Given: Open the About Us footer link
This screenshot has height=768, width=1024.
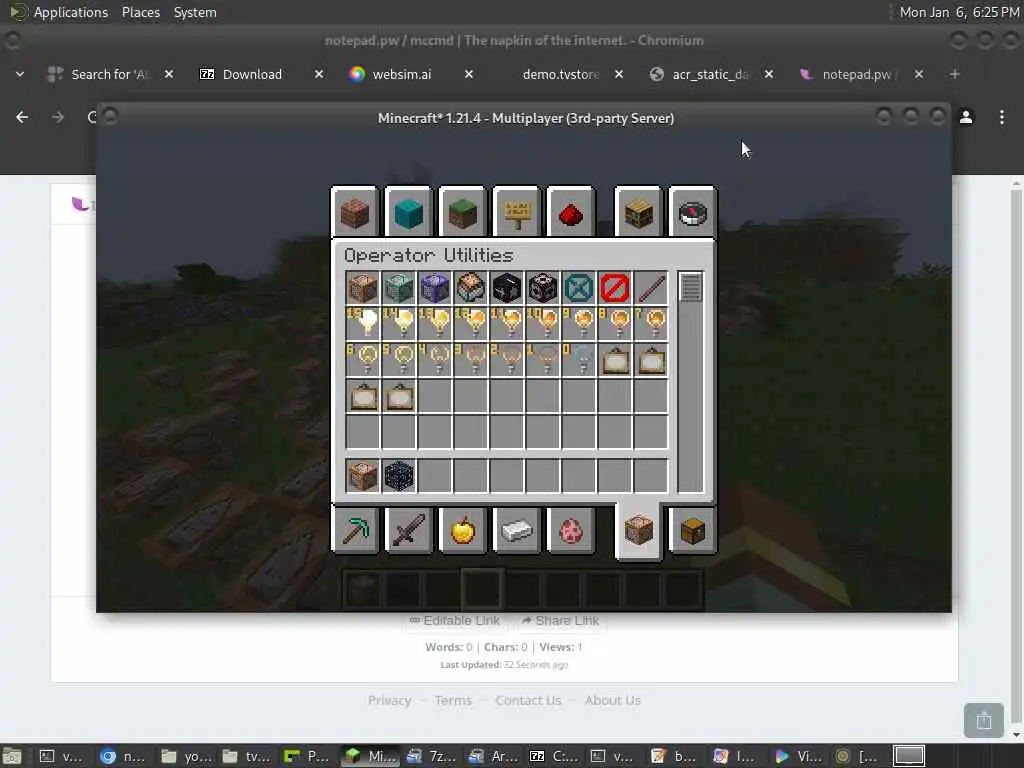Looking at the screenshot, I should pyautogui.click(x=613, y=700).
